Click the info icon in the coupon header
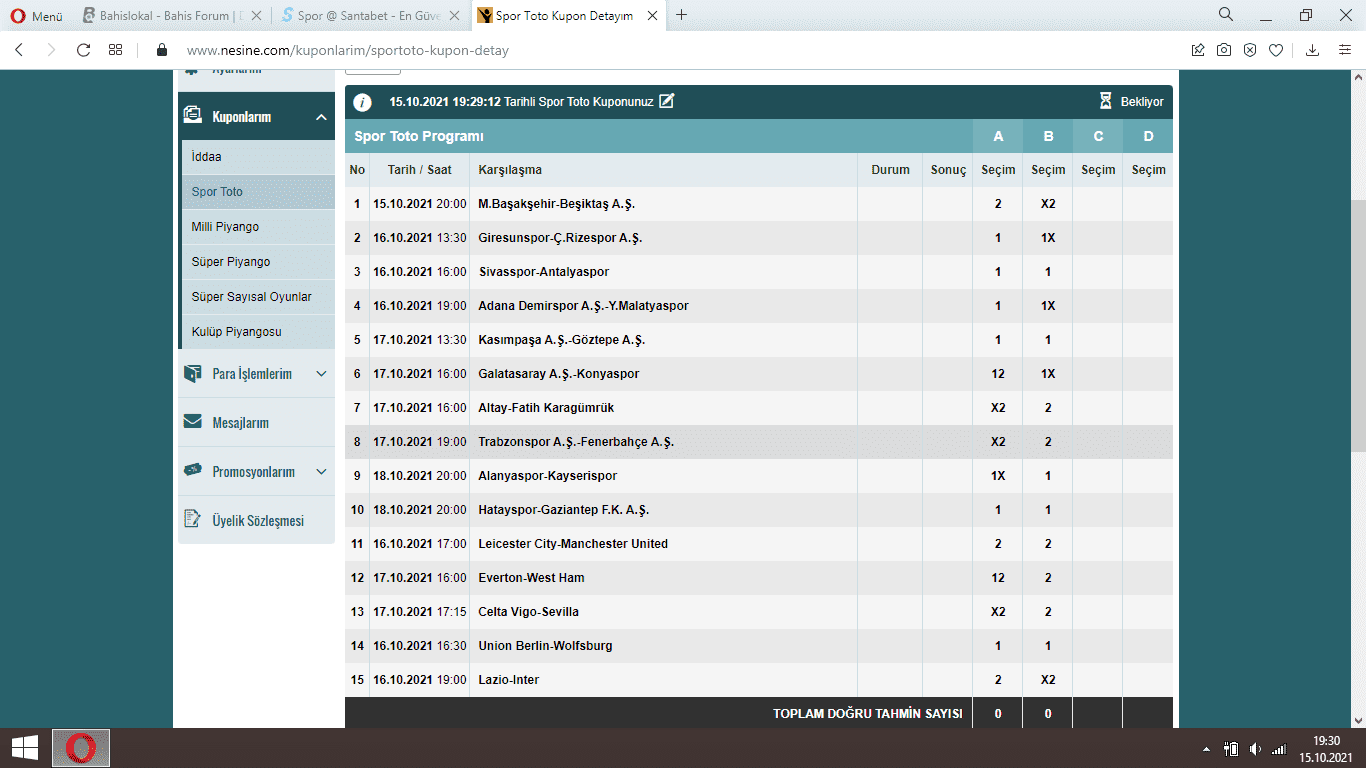Viewport: 1366px width, 768px height. coord(363,102)
